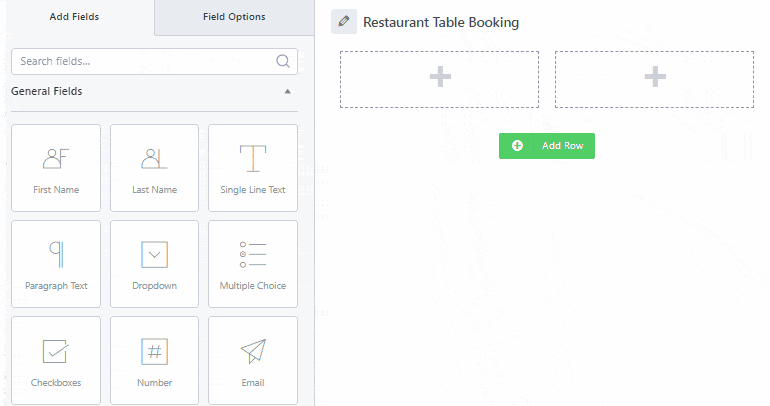Click the pencil icon to edit form name
This screenshot has width=770, height=406.
(344, 21)
